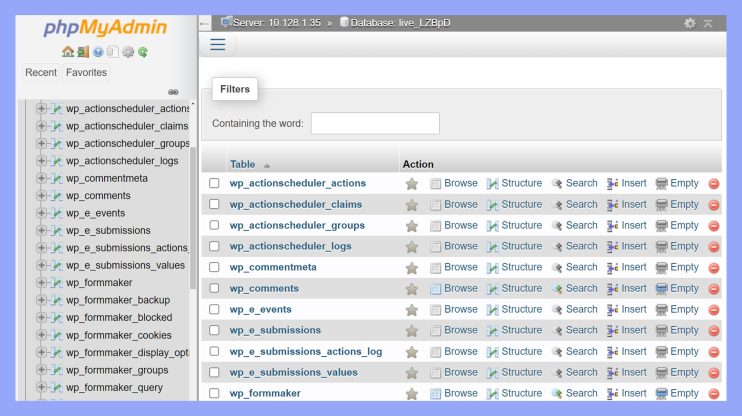Open the hamburger menu icon
This screenshot has width=742, height=416.
point(218,44)
